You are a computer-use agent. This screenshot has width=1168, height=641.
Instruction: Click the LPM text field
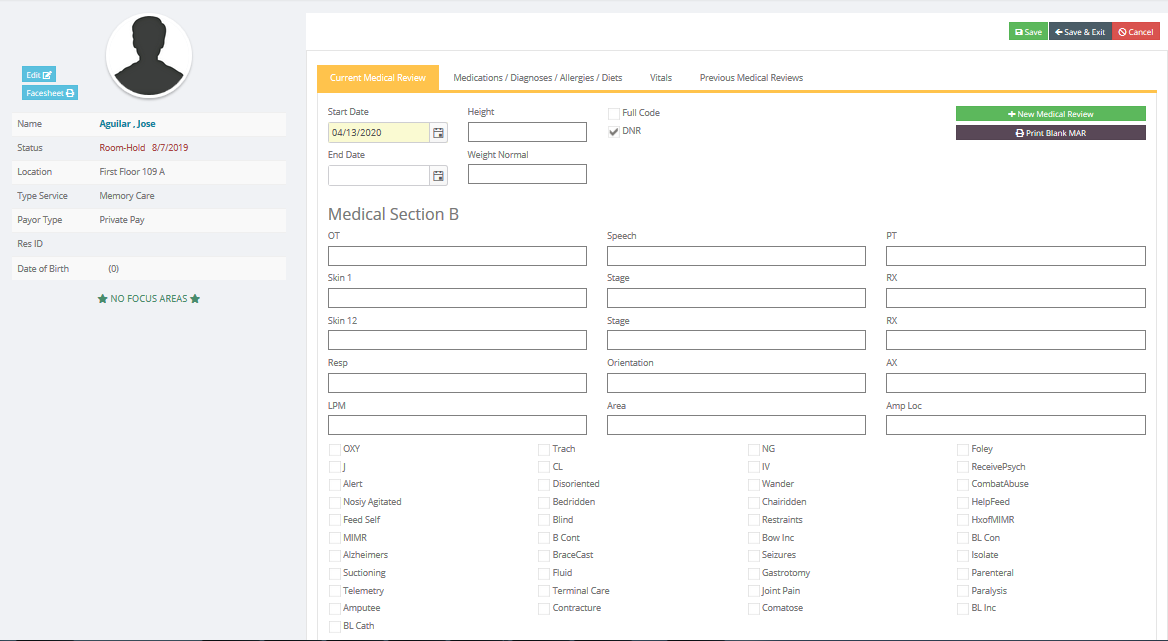coord(457,425)
